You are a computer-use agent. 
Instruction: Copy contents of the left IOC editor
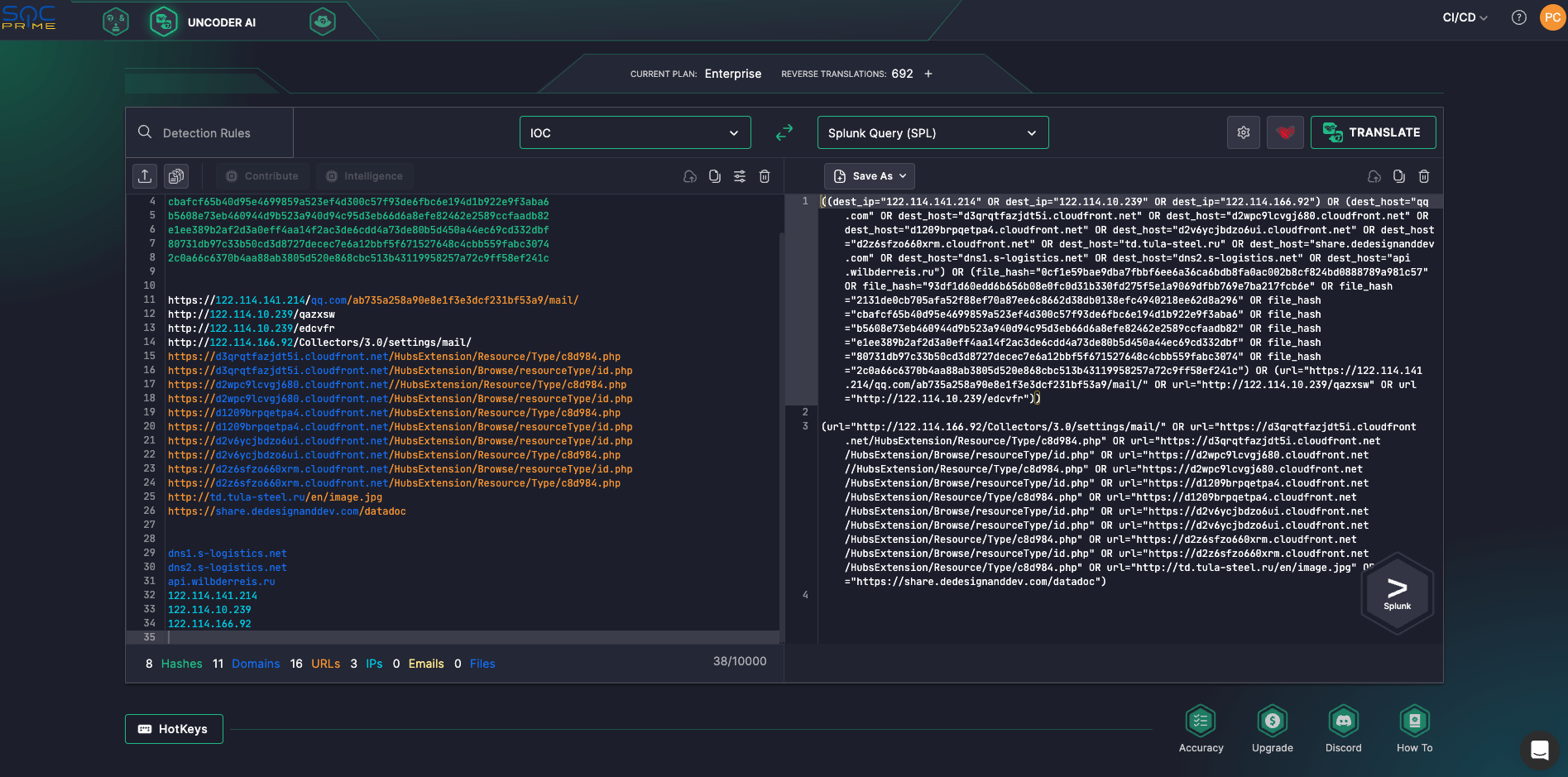[x=714, y=175]
